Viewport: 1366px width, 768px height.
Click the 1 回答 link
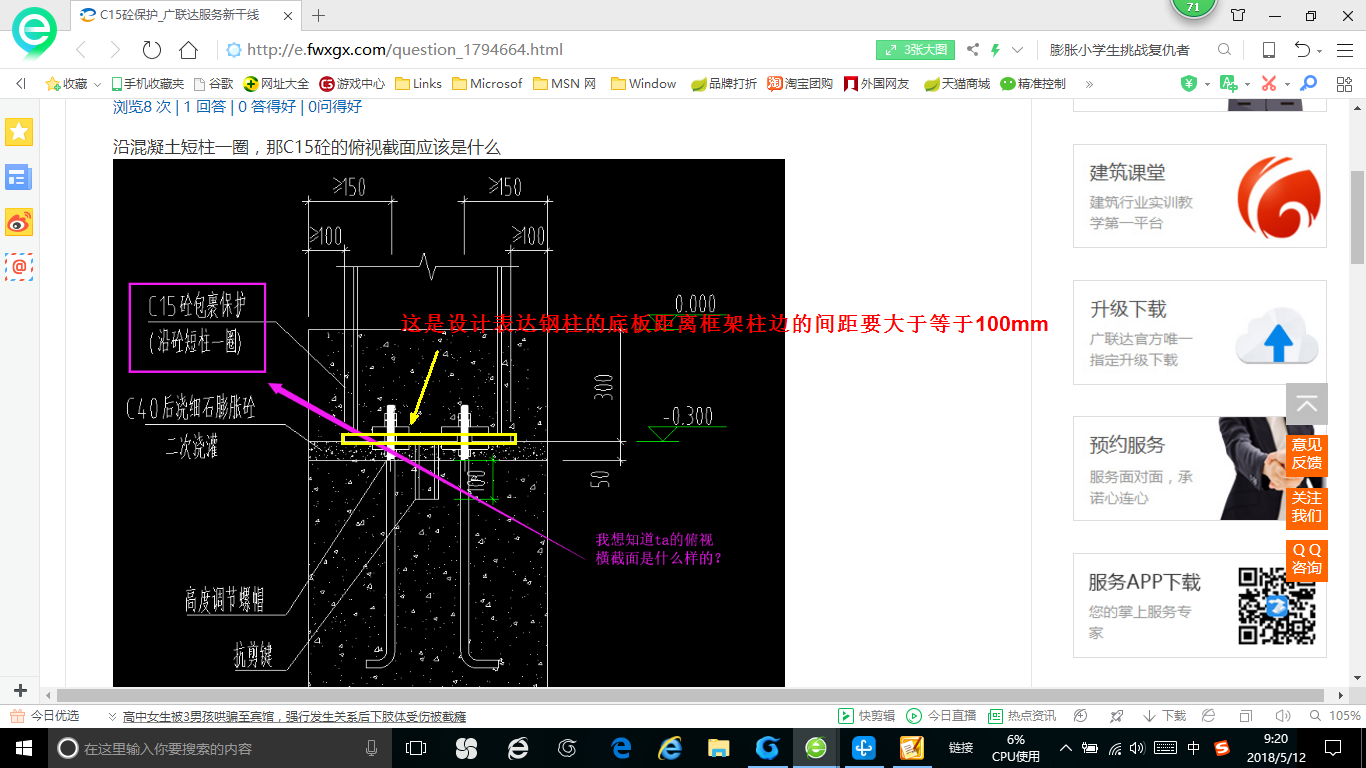[203, 107]
